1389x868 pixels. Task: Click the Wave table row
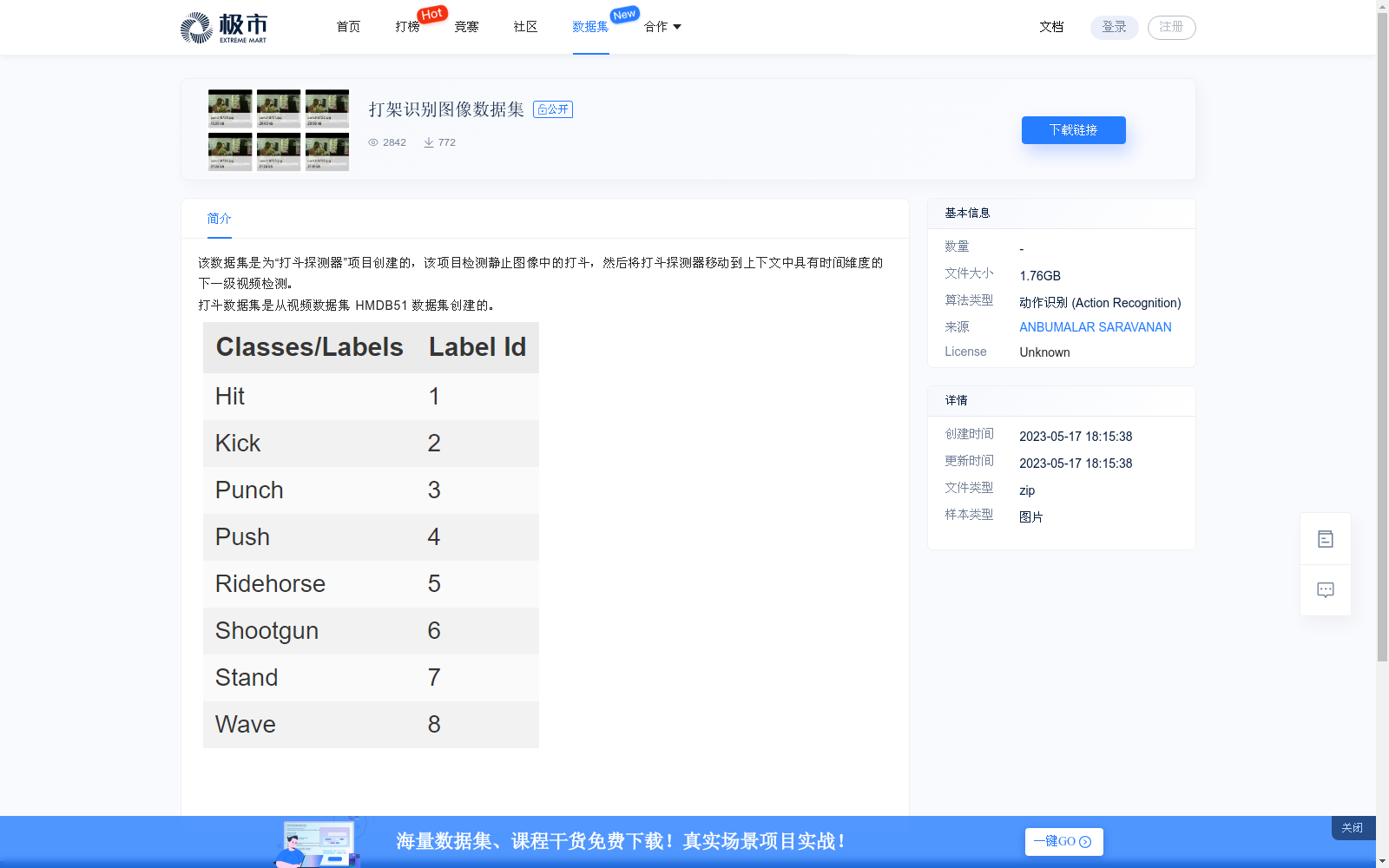coord(371,725)
